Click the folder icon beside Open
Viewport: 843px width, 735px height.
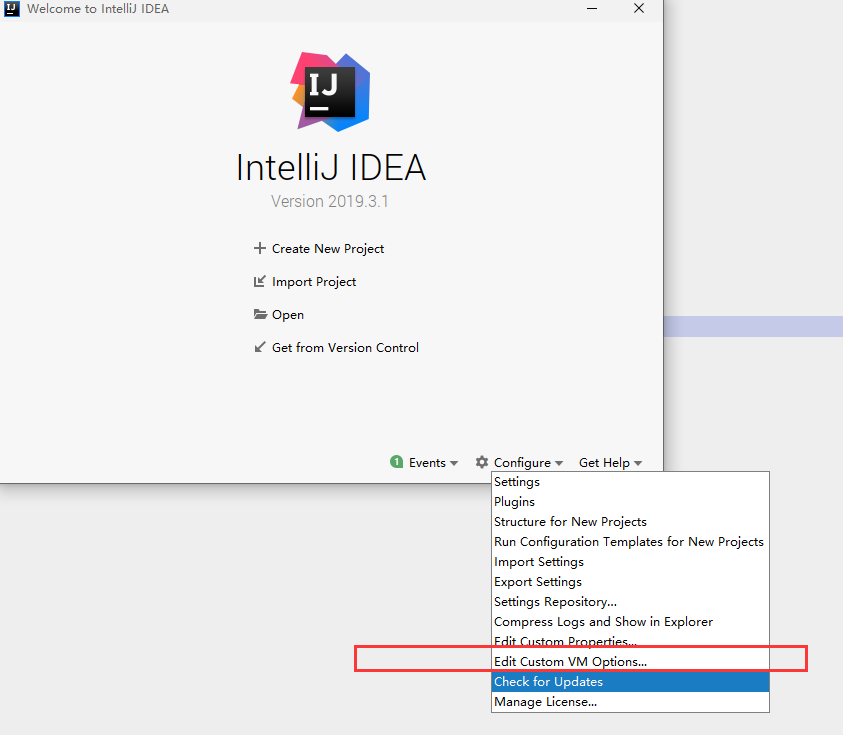point(260,314)
